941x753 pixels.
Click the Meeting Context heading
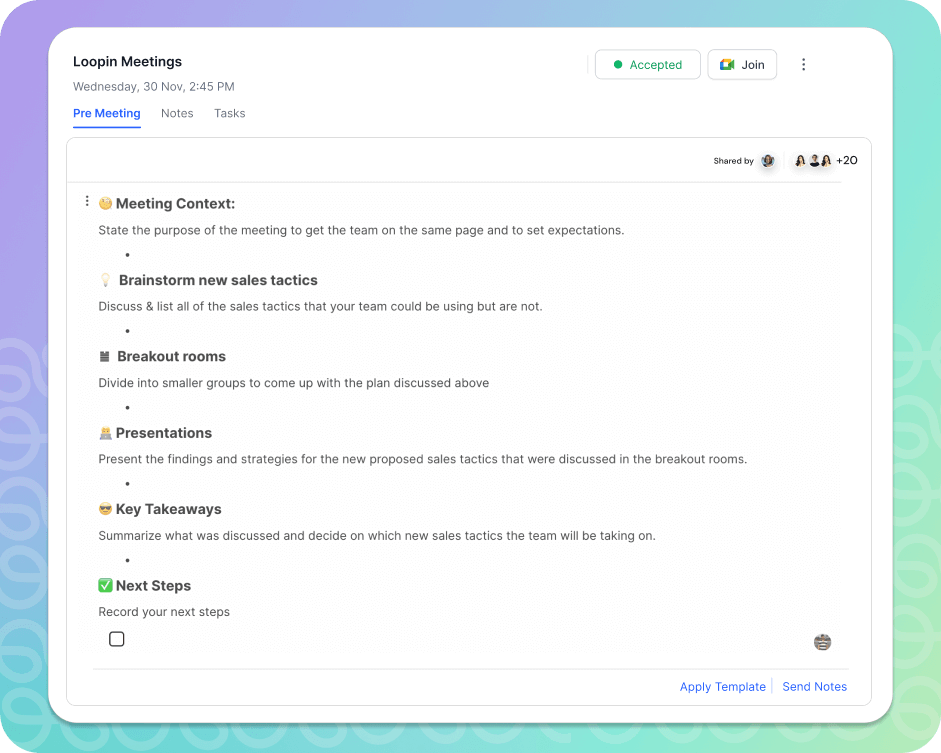(x=175, y=203)
